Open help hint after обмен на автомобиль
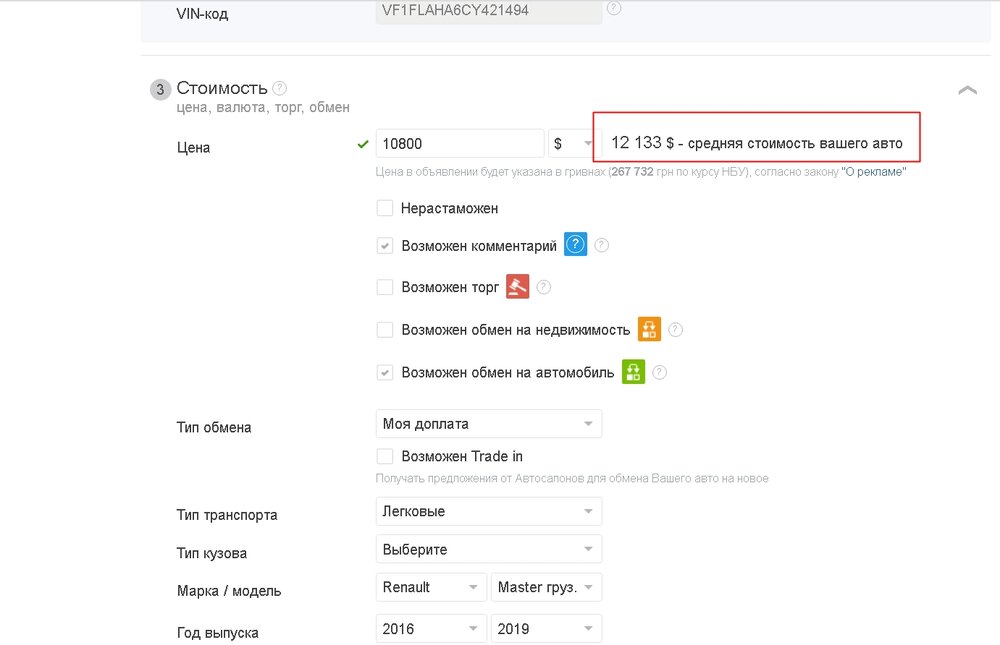The width and height of the screenshot is (1000, 645). (659, 373)
